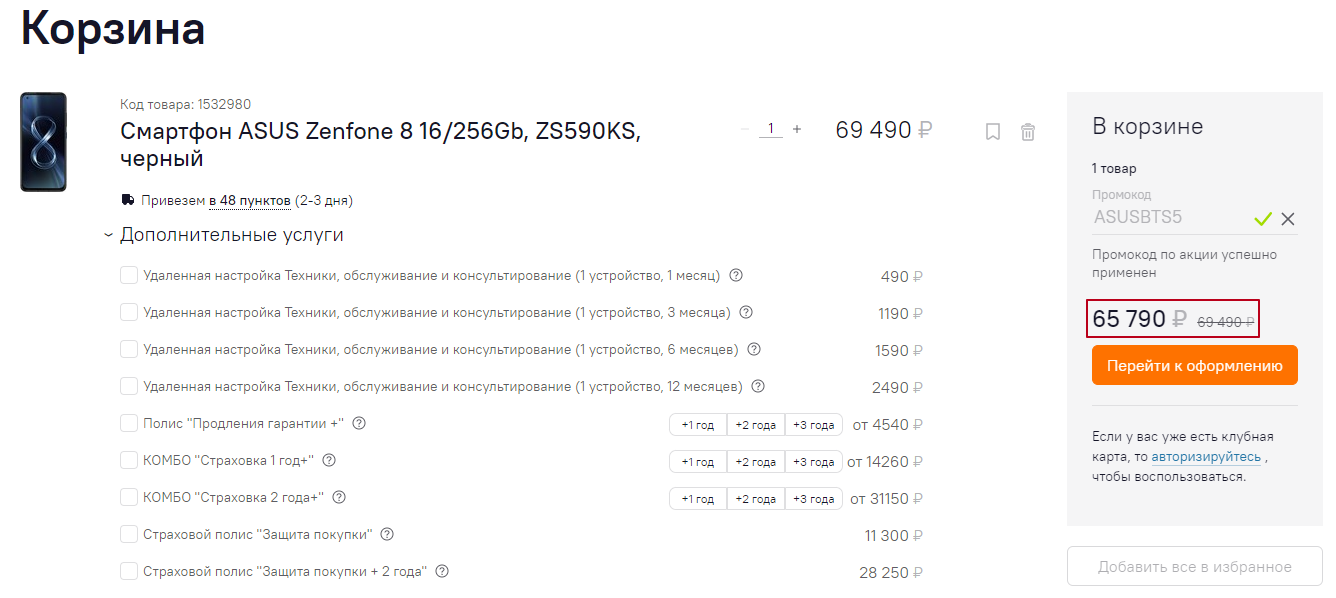Viewport: 1336px width, 598px height.
Task: Tick КОМБО "Страховка 2 года+" checkbox
Action: pyautogui.click(x=129, y=497)
